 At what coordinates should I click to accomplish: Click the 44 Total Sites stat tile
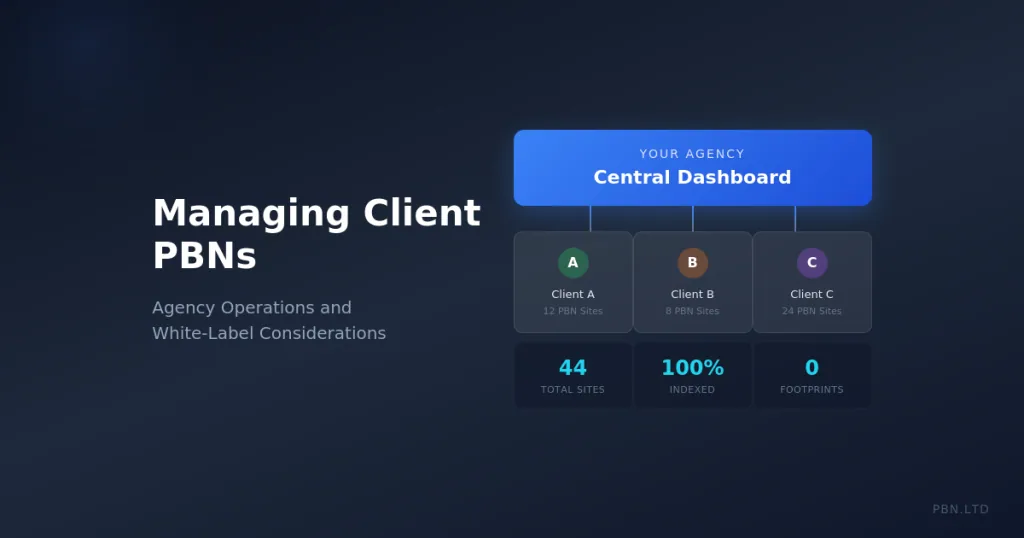[573, 375]
